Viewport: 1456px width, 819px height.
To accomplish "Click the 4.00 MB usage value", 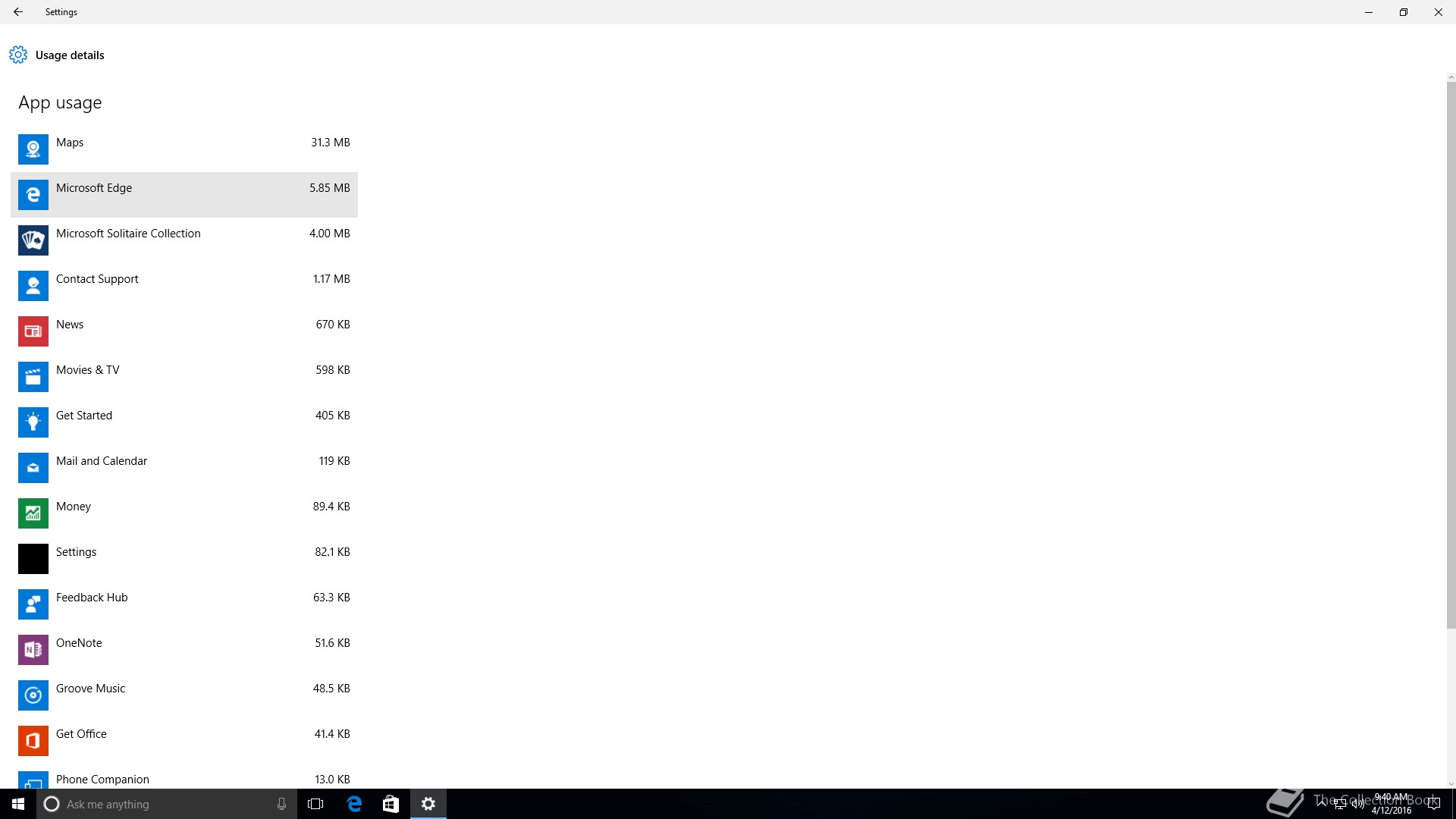I will pos(330,234).
